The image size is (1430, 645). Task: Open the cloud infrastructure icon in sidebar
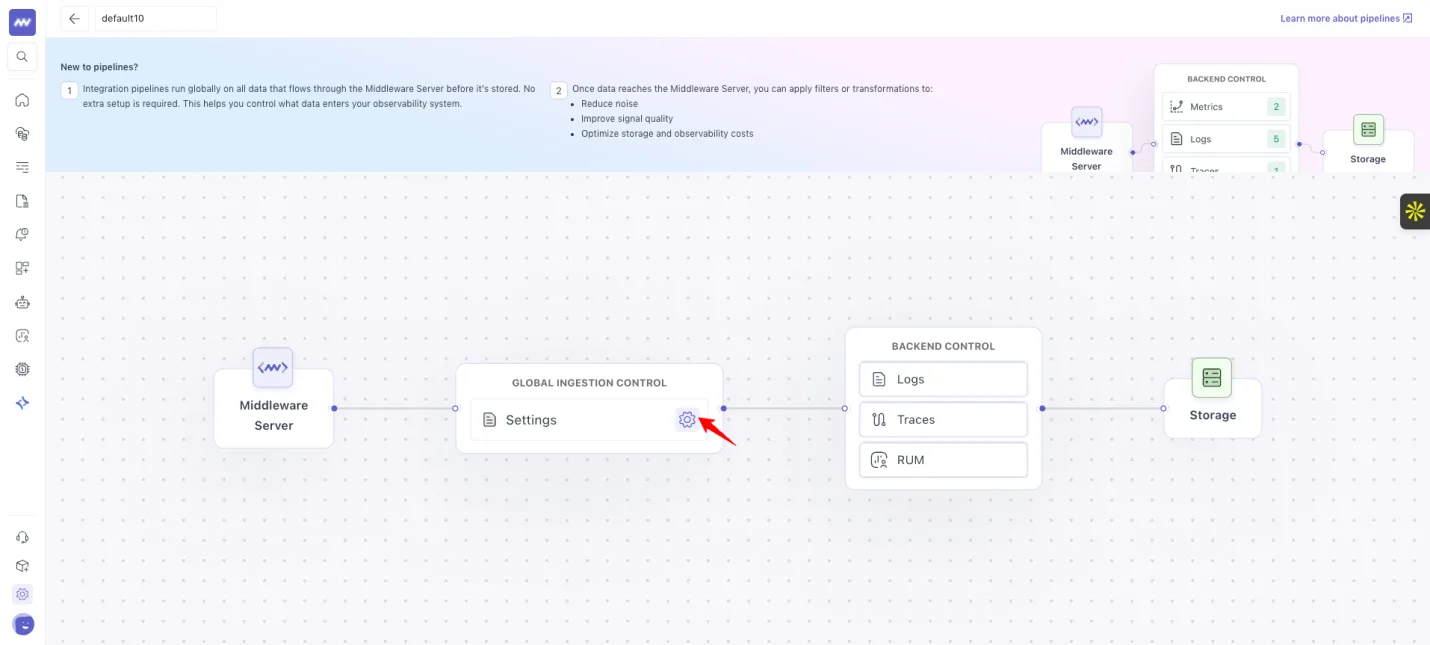[x=22, y=134]
